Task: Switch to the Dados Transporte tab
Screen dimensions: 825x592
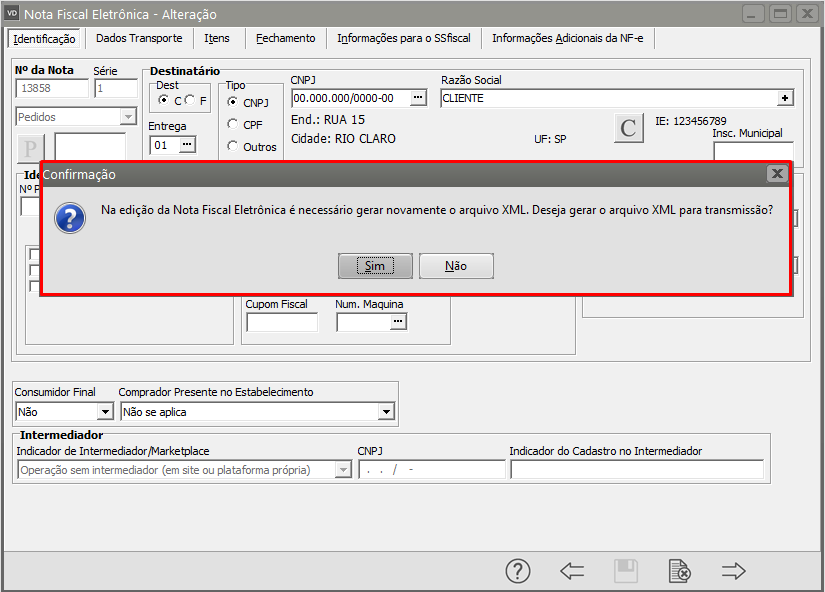Action: (139, 38)
